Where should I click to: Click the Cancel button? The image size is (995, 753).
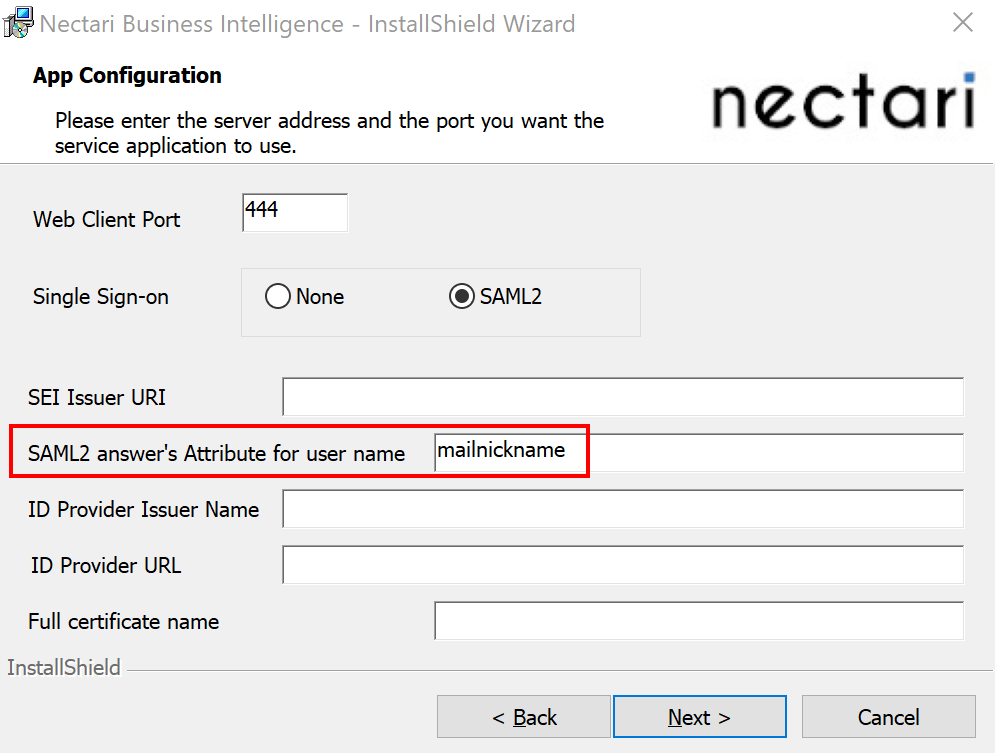tap(888, 717)
